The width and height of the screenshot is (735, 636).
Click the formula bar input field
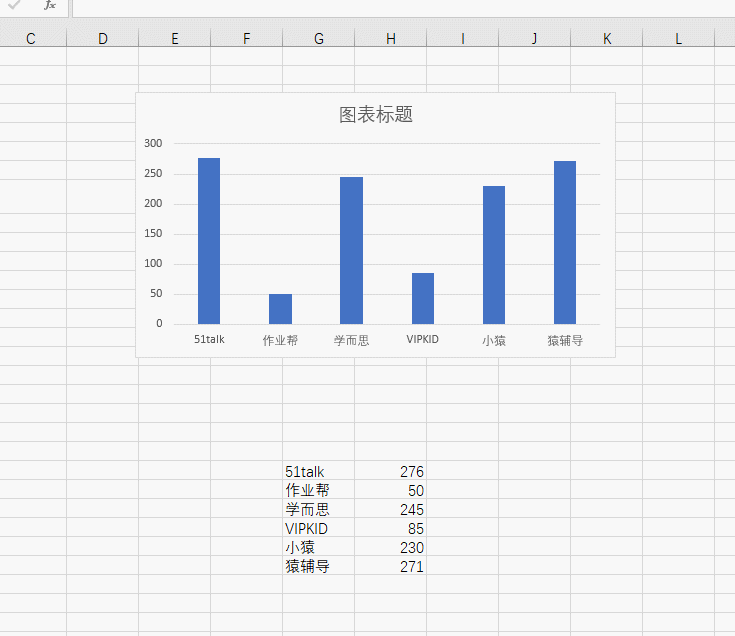[x=404, y=8]
